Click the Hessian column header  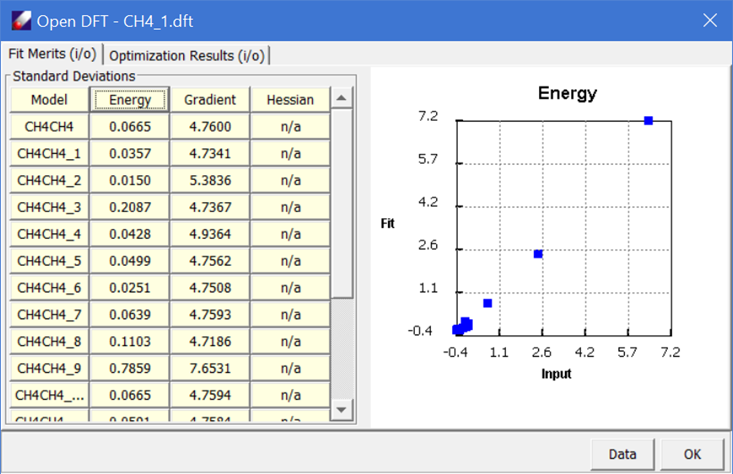pyautogui.click(x=290, y=100)
